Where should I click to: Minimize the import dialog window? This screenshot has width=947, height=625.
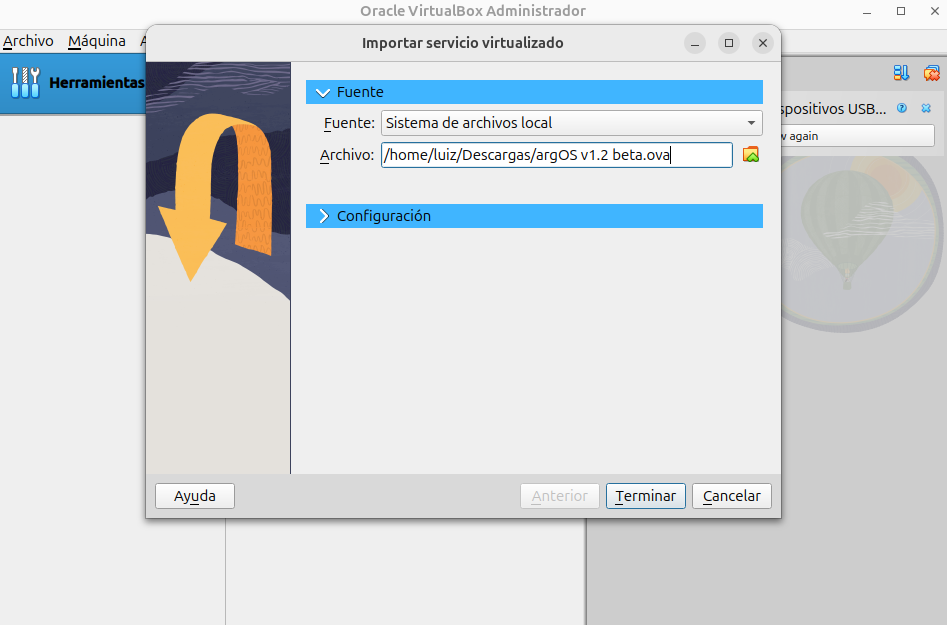[696, 43]
